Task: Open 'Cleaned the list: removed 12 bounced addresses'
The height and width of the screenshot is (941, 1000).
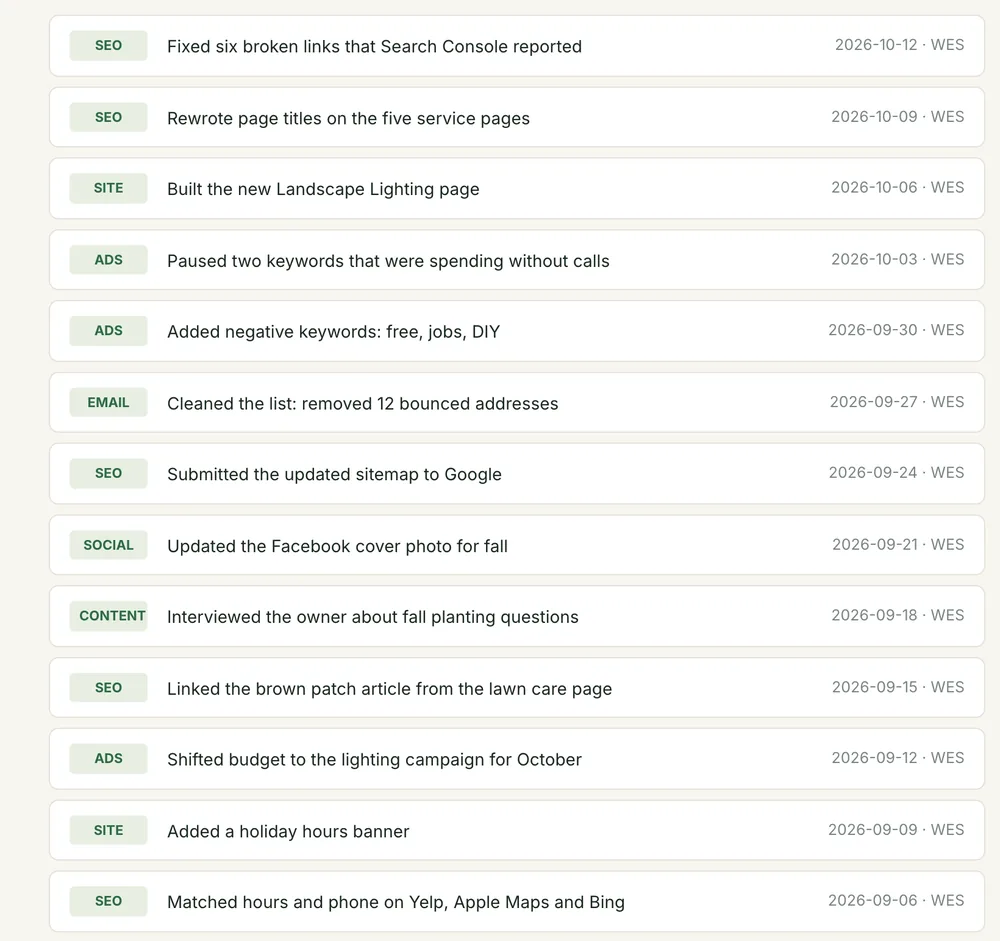Action: (x=363, y=404)
